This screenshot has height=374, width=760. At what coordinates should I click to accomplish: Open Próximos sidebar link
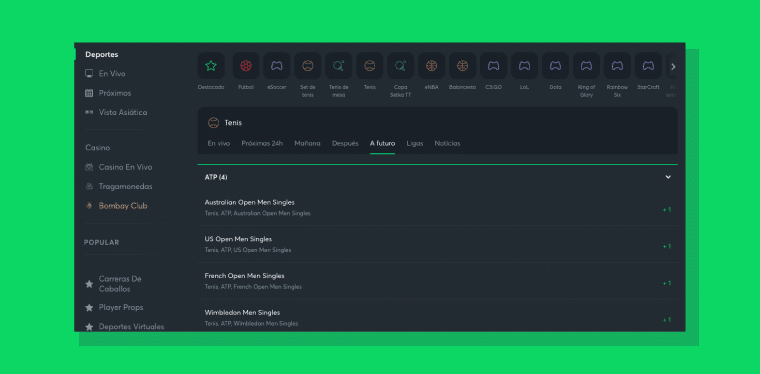(x=115, y=93)
